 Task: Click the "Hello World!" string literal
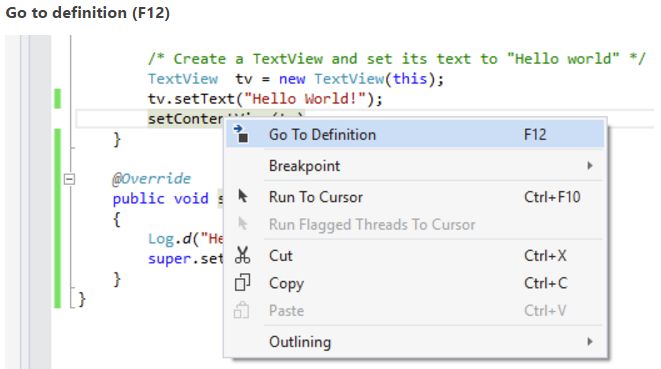(x=305, y=99)
